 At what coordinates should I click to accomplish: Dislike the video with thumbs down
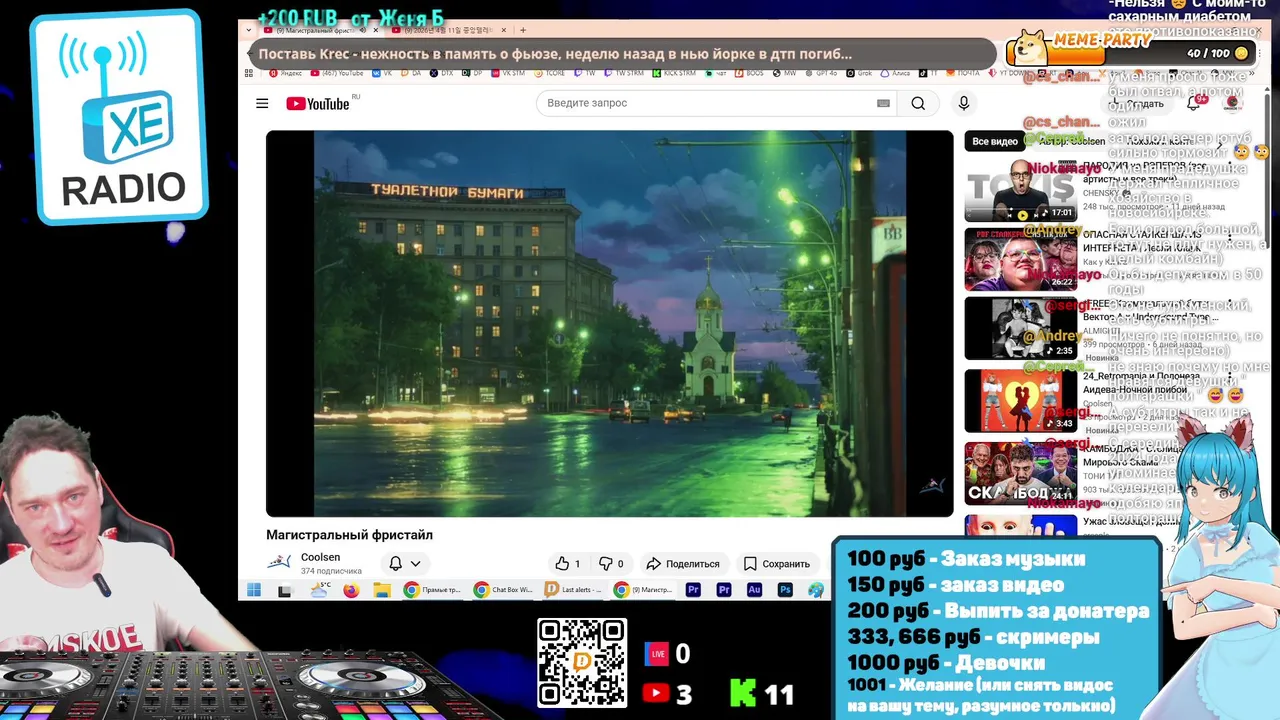point(611,563)
